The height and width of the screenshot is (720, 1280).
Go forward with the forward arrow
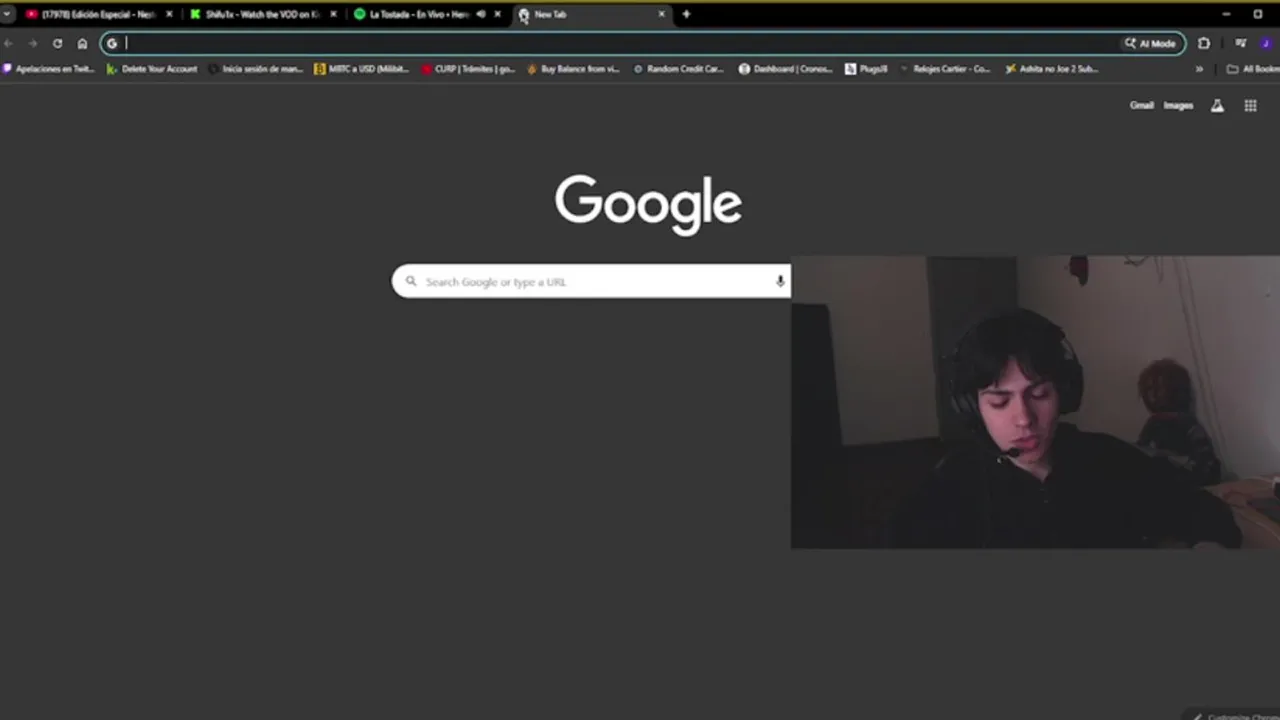(32, 43)
